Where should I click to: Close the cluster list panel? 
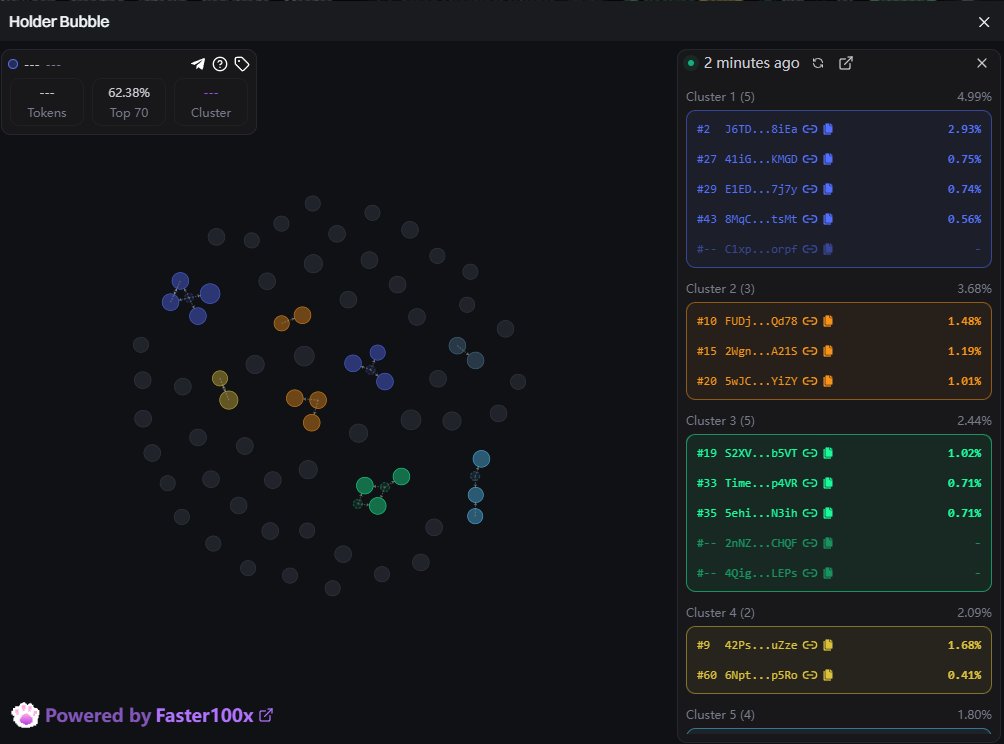click(x=982, y=63)
